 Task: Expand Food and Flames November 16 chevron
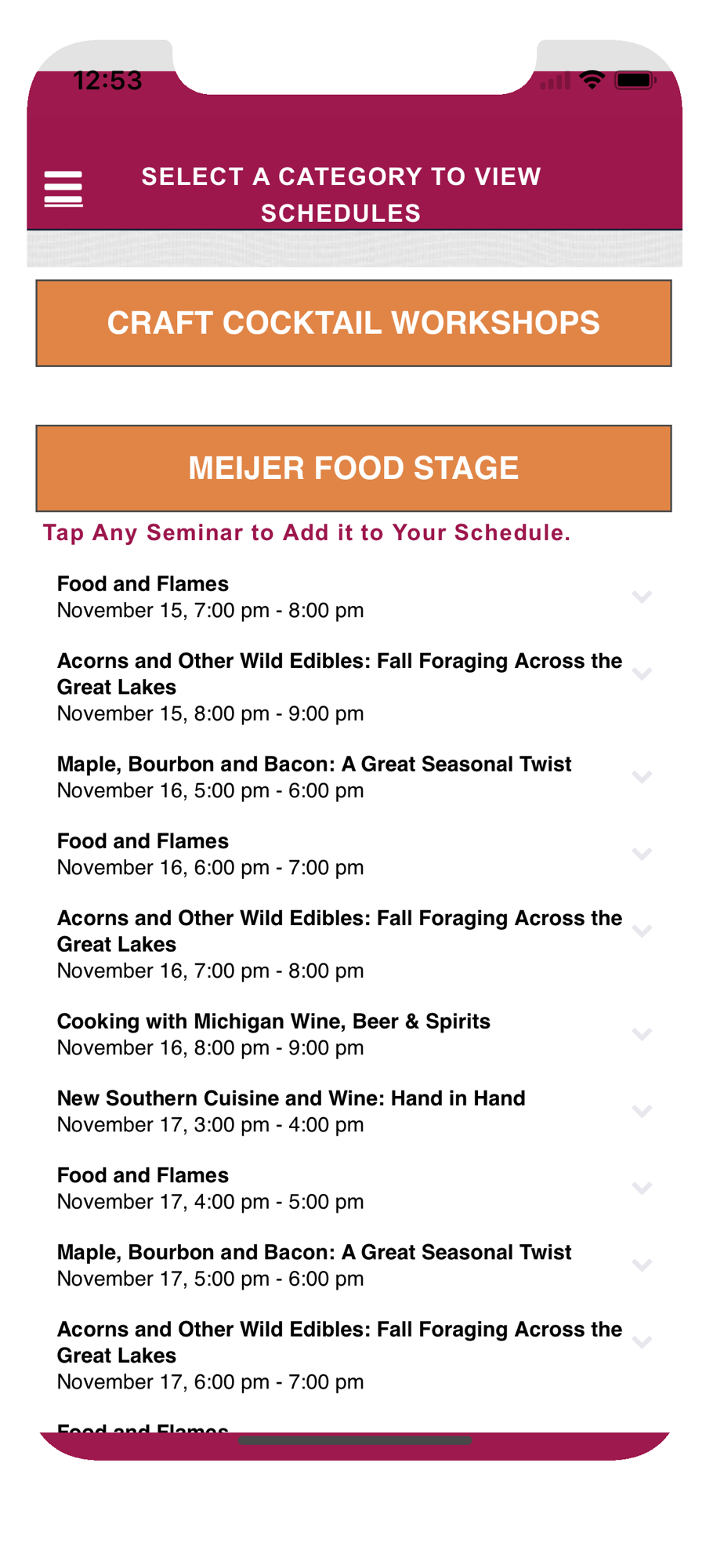tap(642, 854)
